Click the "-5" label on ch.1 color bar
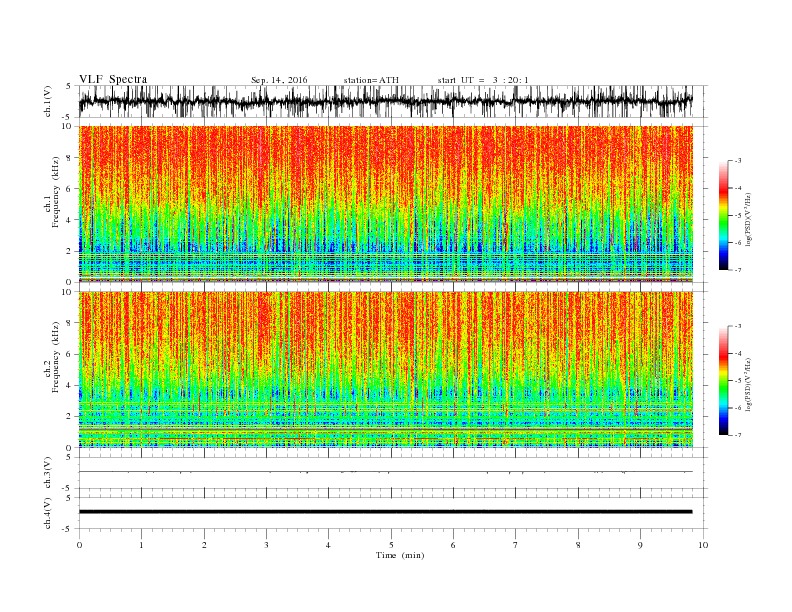The image size is (792, 612). [738, 215]
